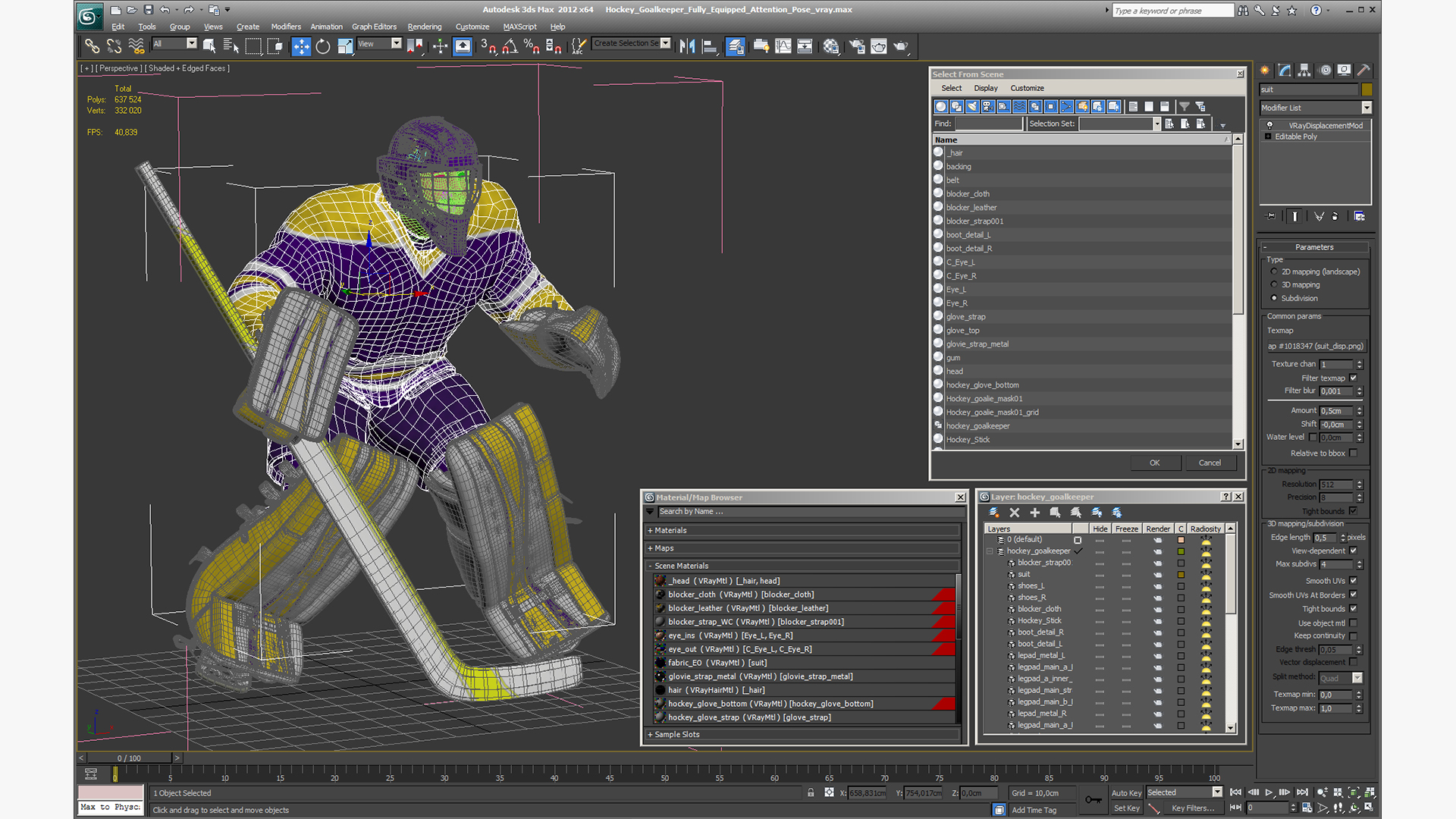Click the Render Production teapot icon

pos(901,46)
